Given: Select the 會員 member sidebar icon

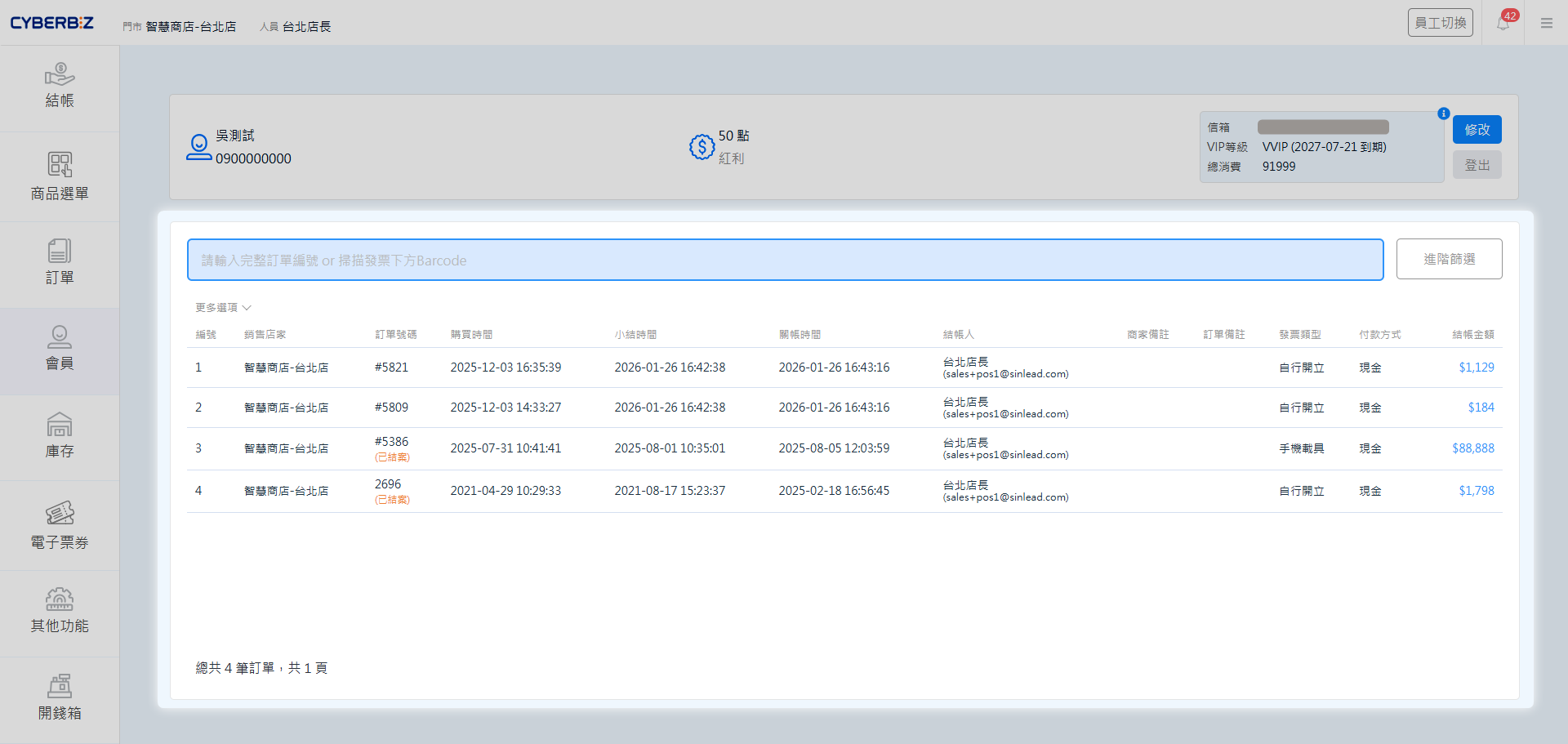Looking at the screenshot, I should tap(60, 349).
